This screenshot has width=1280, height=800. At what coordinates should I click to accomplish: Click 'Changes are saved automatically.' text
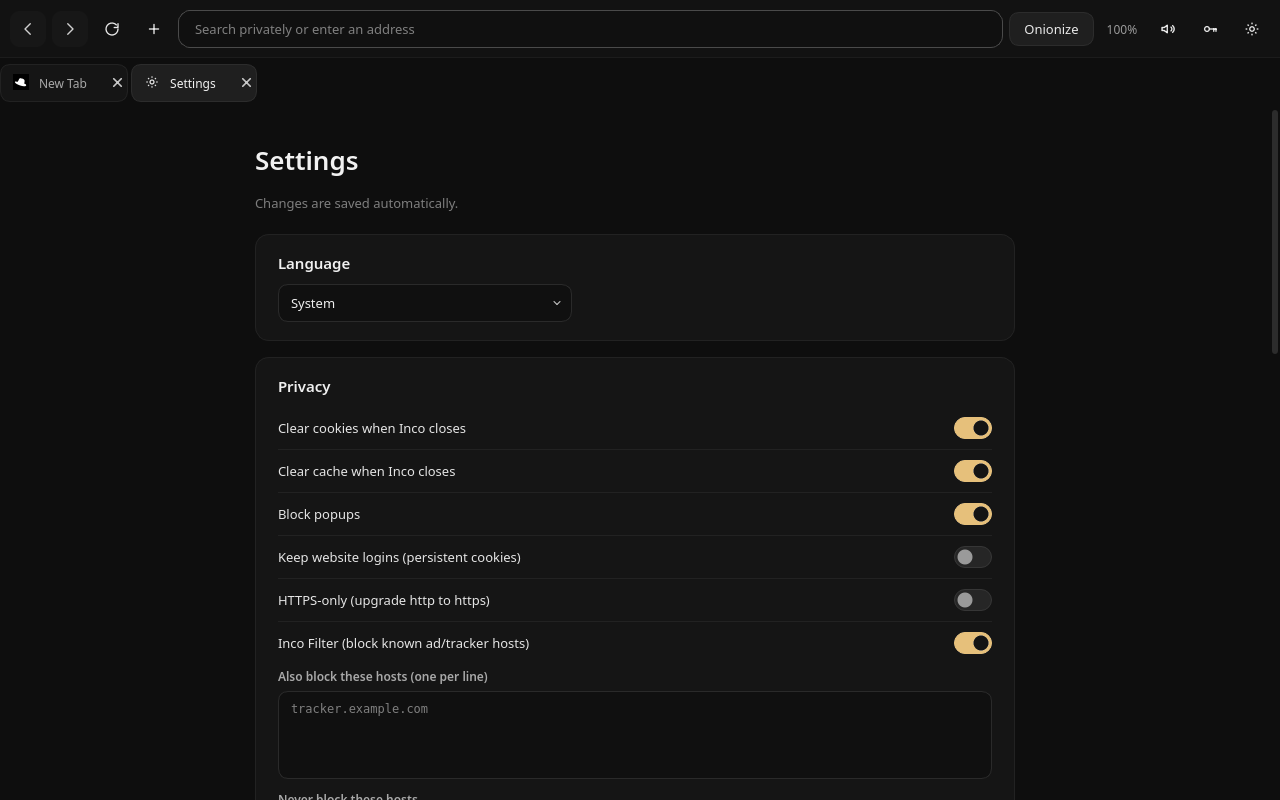click(x=356, y=203)
